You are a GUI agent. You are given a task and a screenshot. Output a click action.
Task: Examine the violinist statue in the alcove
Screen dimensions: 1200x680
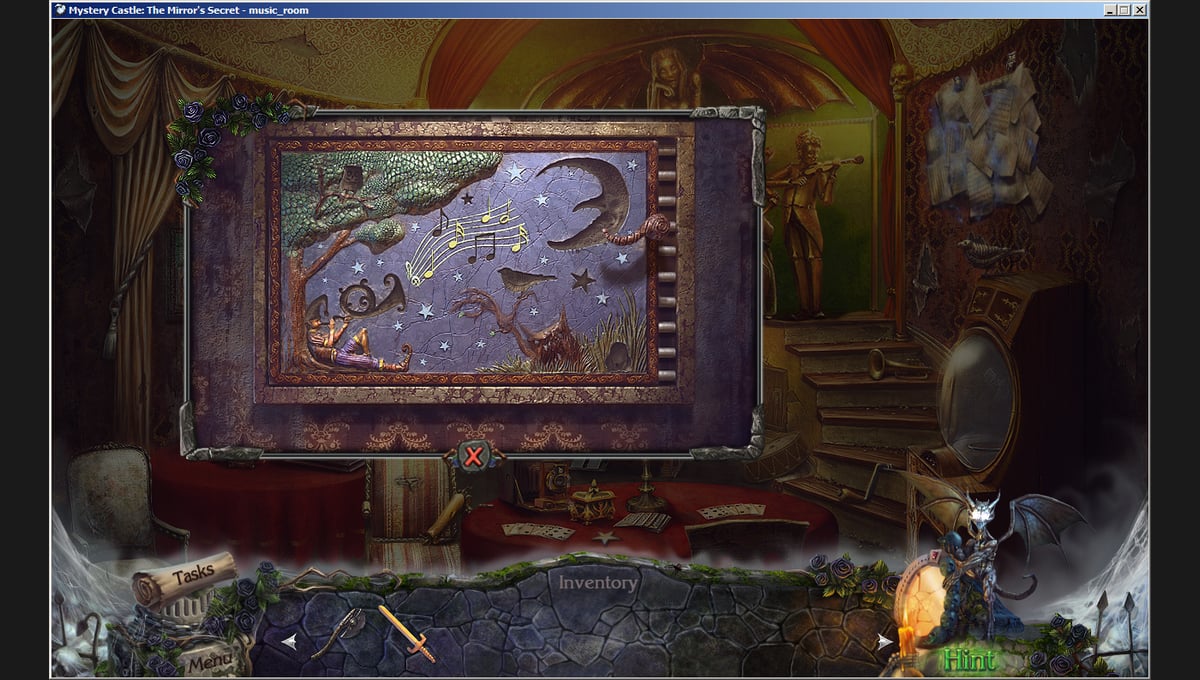[810, 222]
